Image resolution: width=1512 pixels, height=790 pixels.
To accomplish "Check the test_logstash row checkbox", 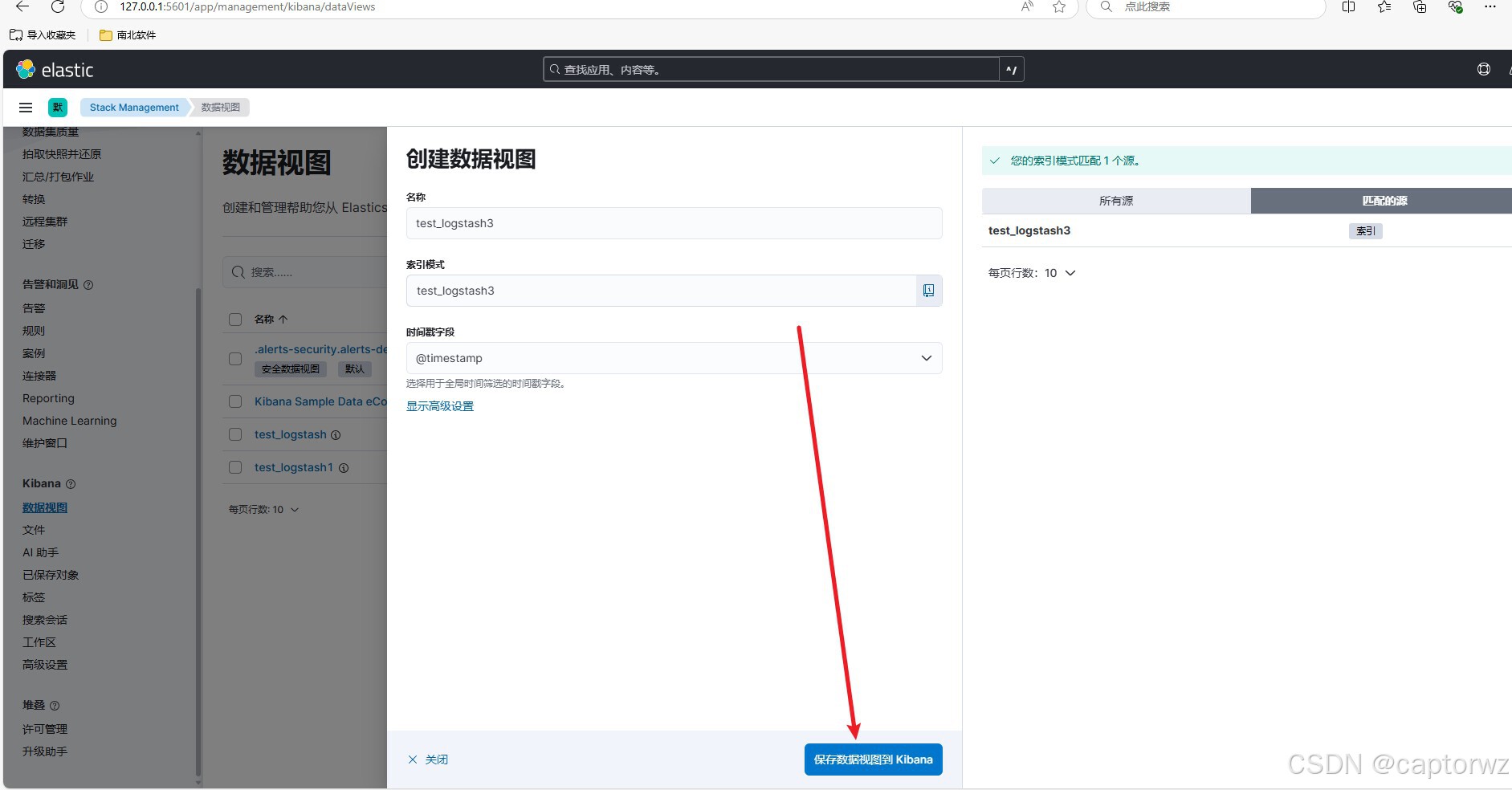I will point(235,434).
